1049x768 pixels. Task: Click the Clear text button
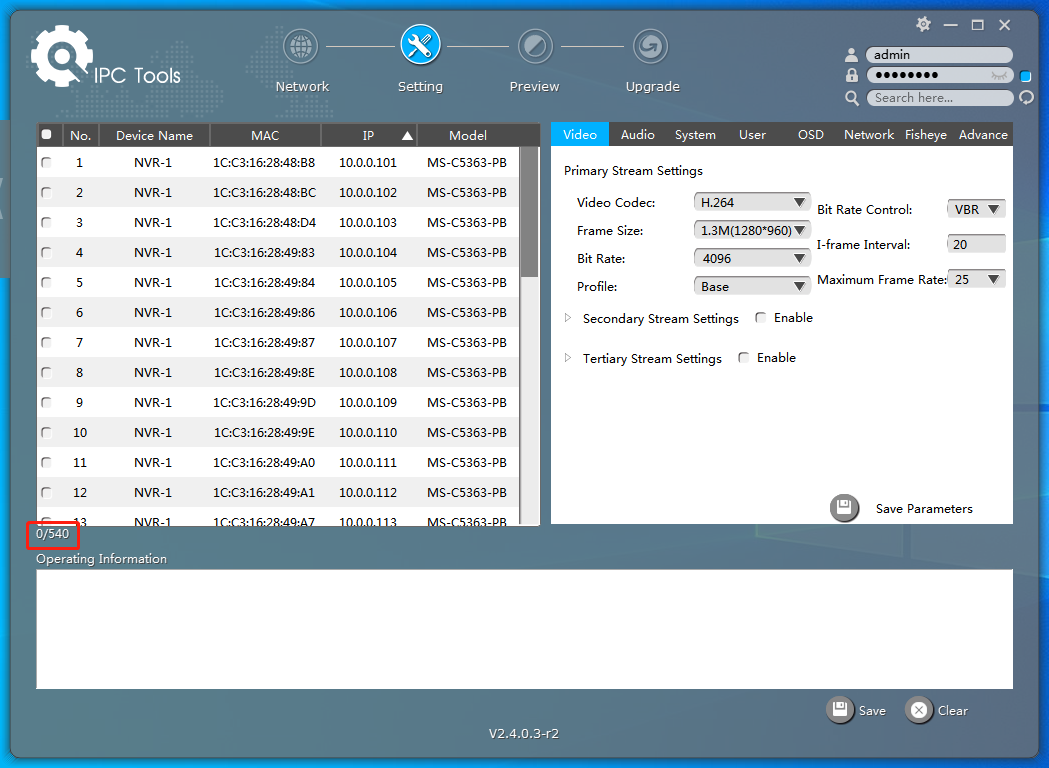point(953,711)
